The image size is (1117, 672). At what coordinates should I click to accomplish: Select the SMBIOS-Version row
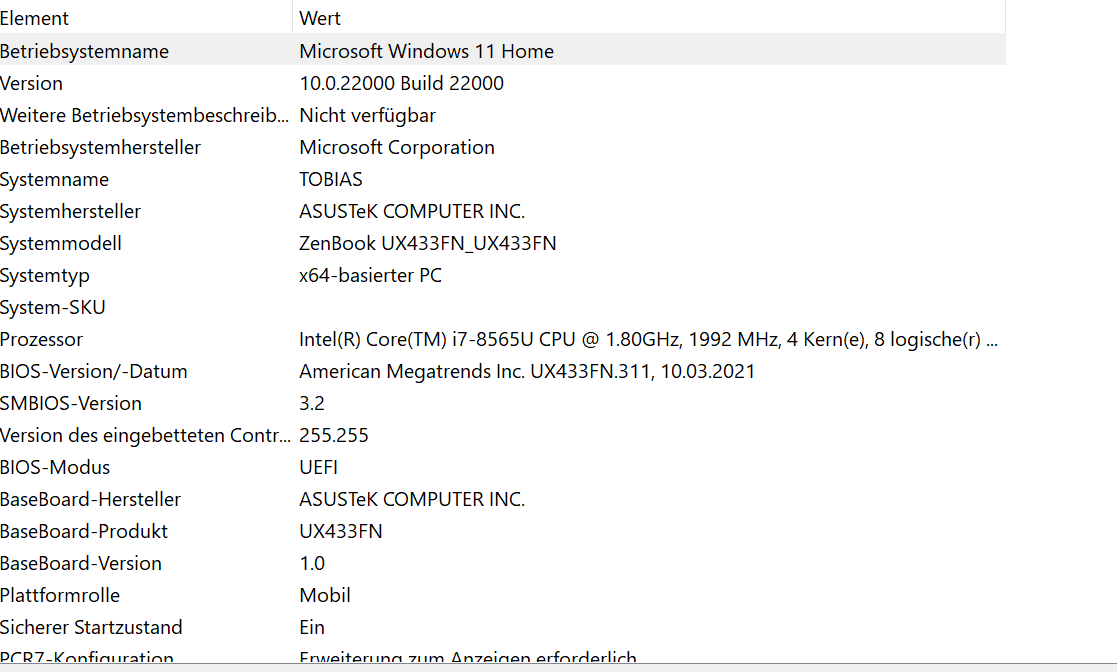pyautogui.click(x=502, y=403)
